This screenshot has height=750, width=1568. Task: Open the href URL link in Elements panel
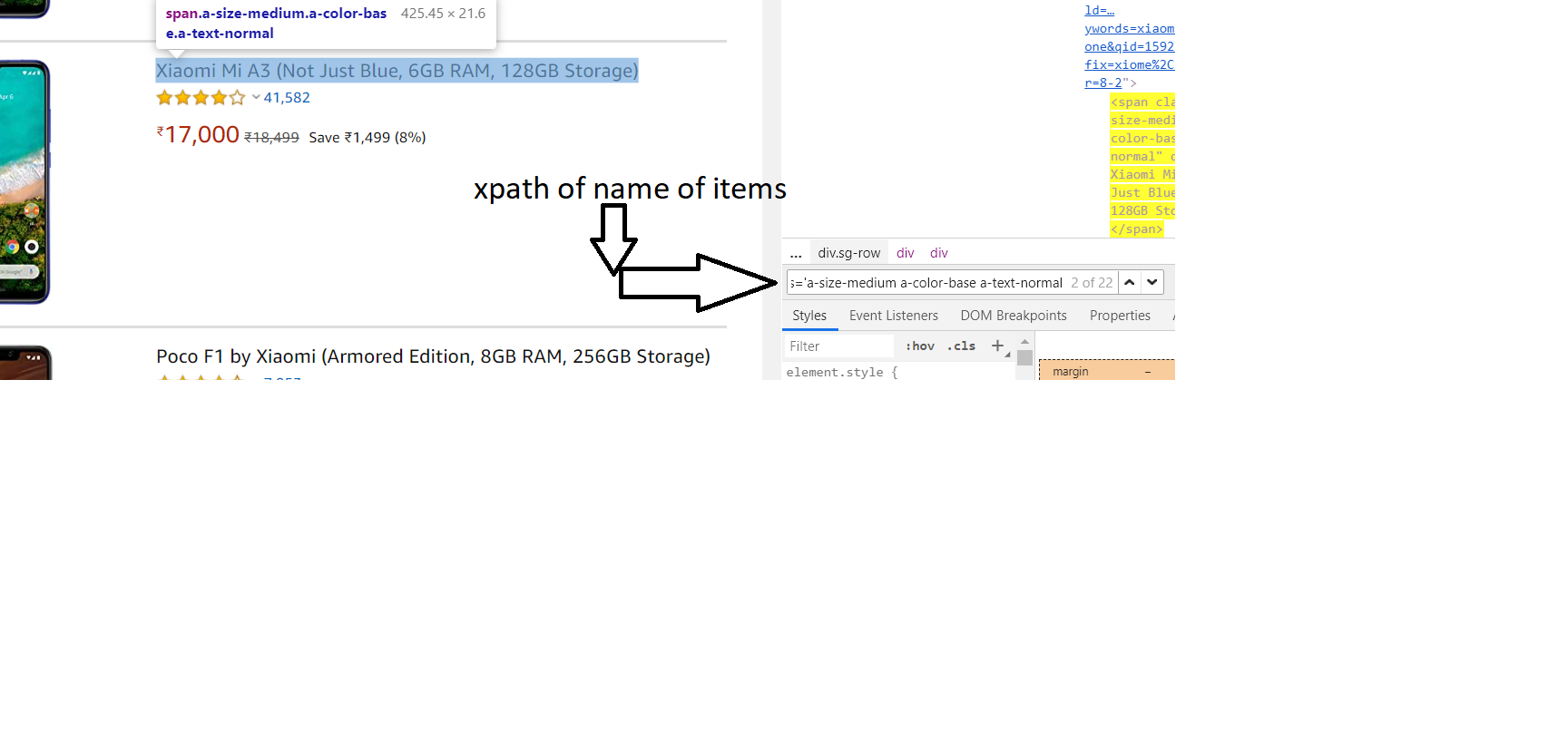pyautogui.click(x=1130, y=46)
